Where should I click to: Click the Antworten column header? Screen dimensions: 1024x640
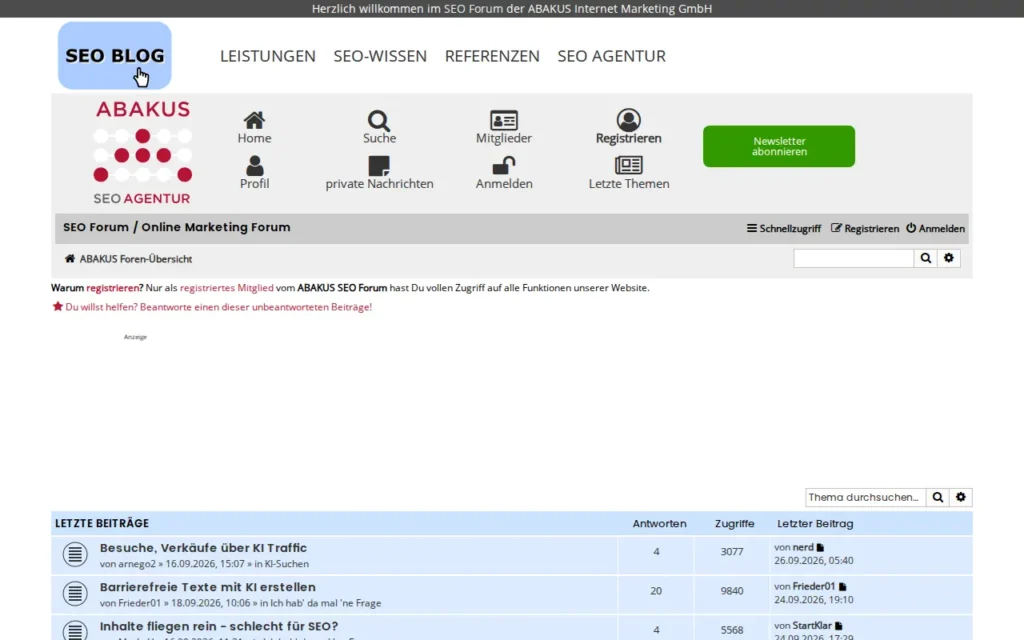pyautogui.click(x=659, y=523)
